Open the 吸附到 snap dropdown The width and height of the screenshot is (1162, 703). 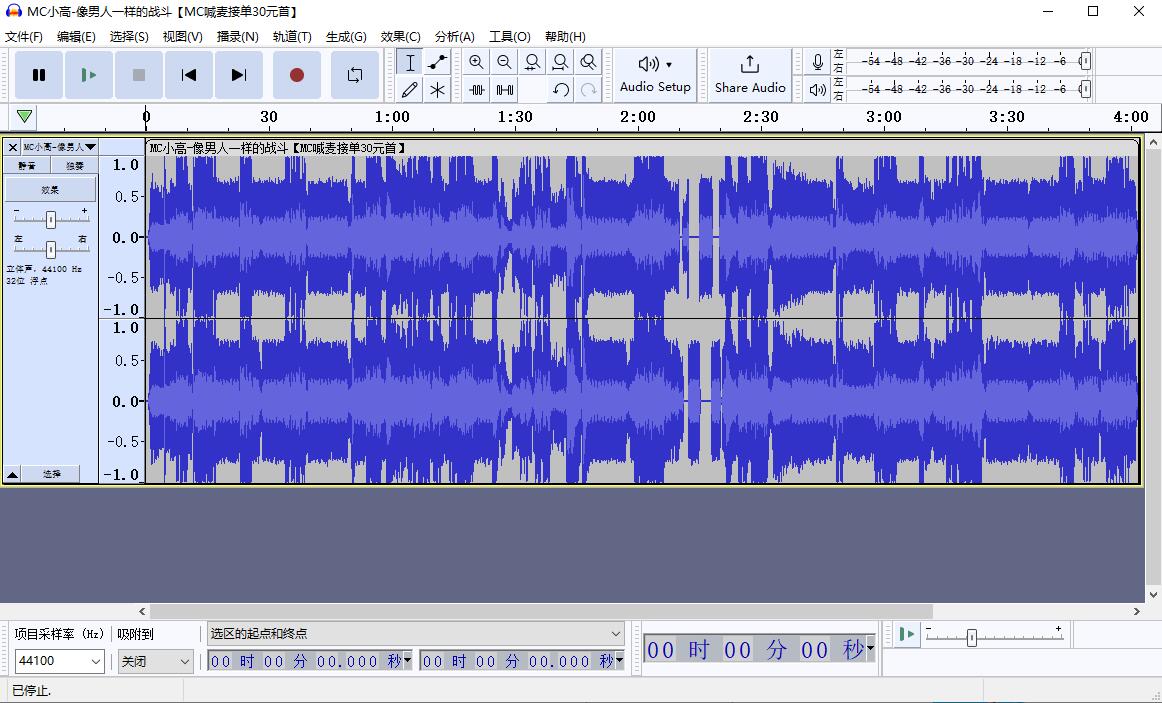click(156, 661)
